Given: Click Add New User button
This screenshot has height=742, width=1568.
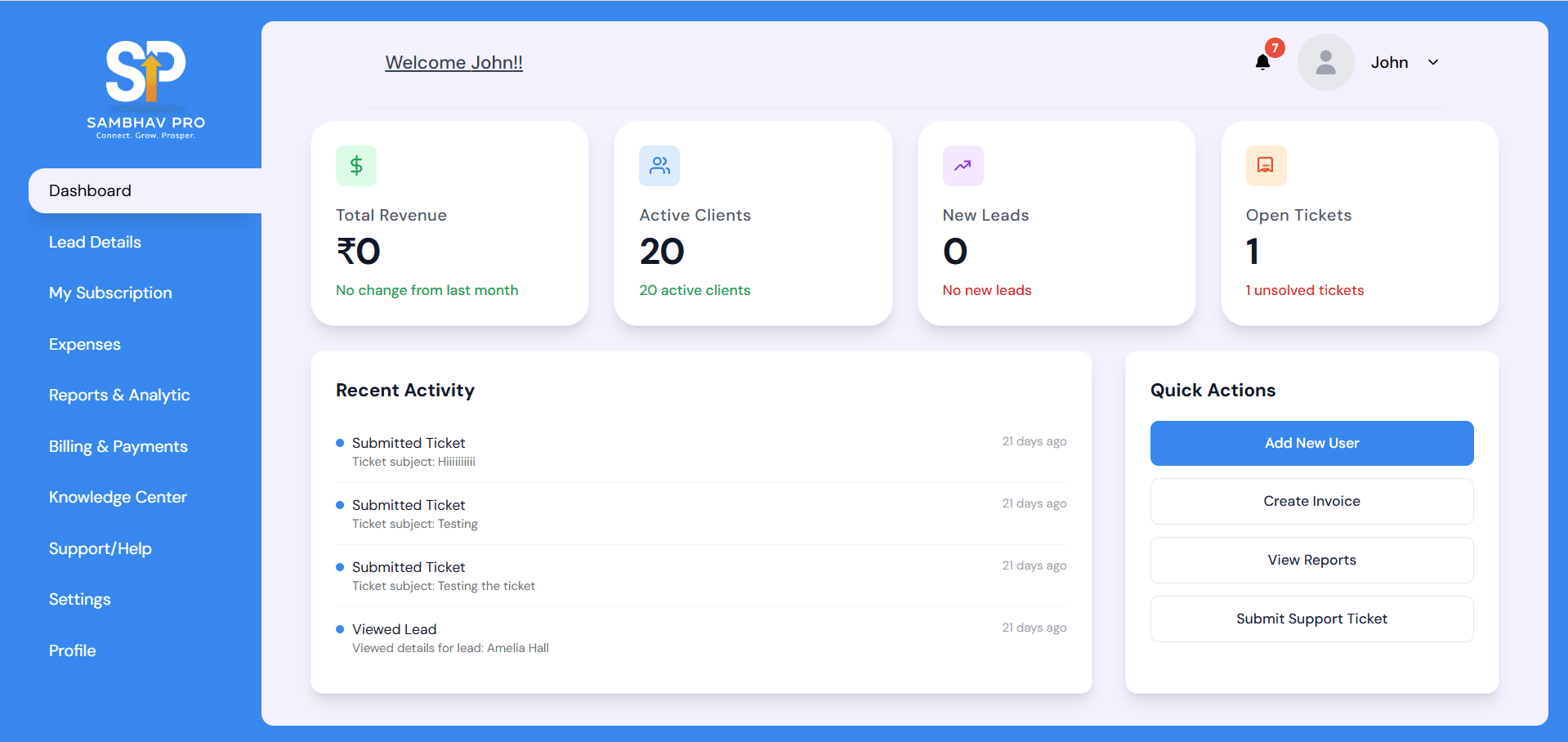Looking at the screenshot, I should pos(1311,443).
